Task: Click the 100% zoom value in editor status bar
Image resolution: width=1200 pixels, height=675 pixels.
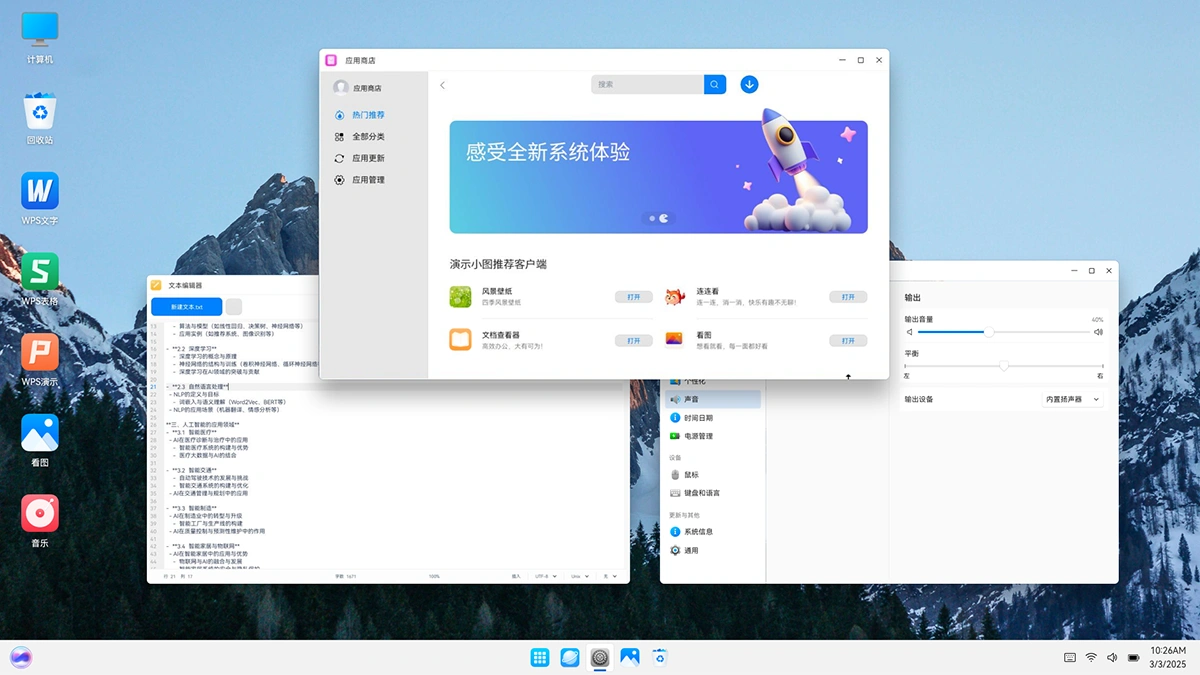Action: [434, 577]
